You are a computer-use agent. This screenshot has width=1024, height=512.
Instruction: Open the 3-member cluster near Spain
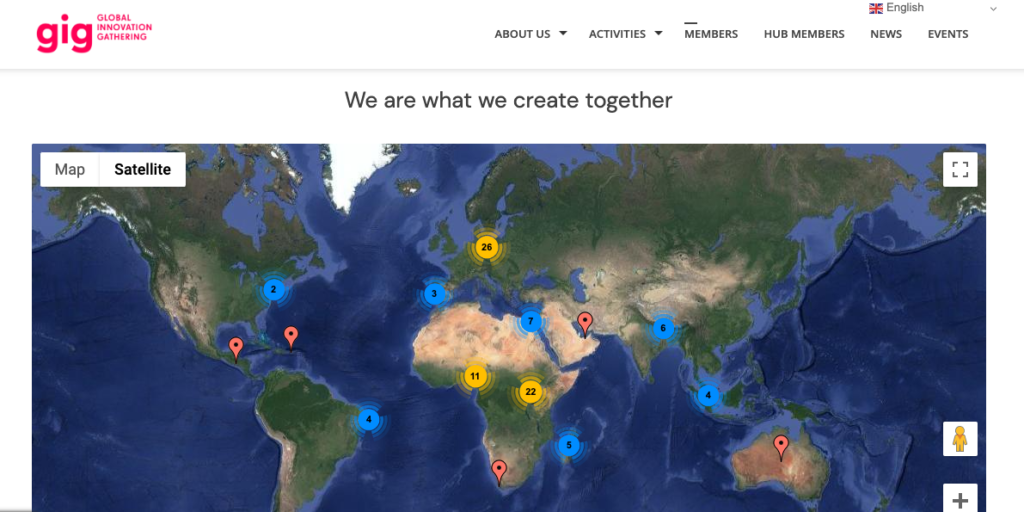[x=434, y=294]
